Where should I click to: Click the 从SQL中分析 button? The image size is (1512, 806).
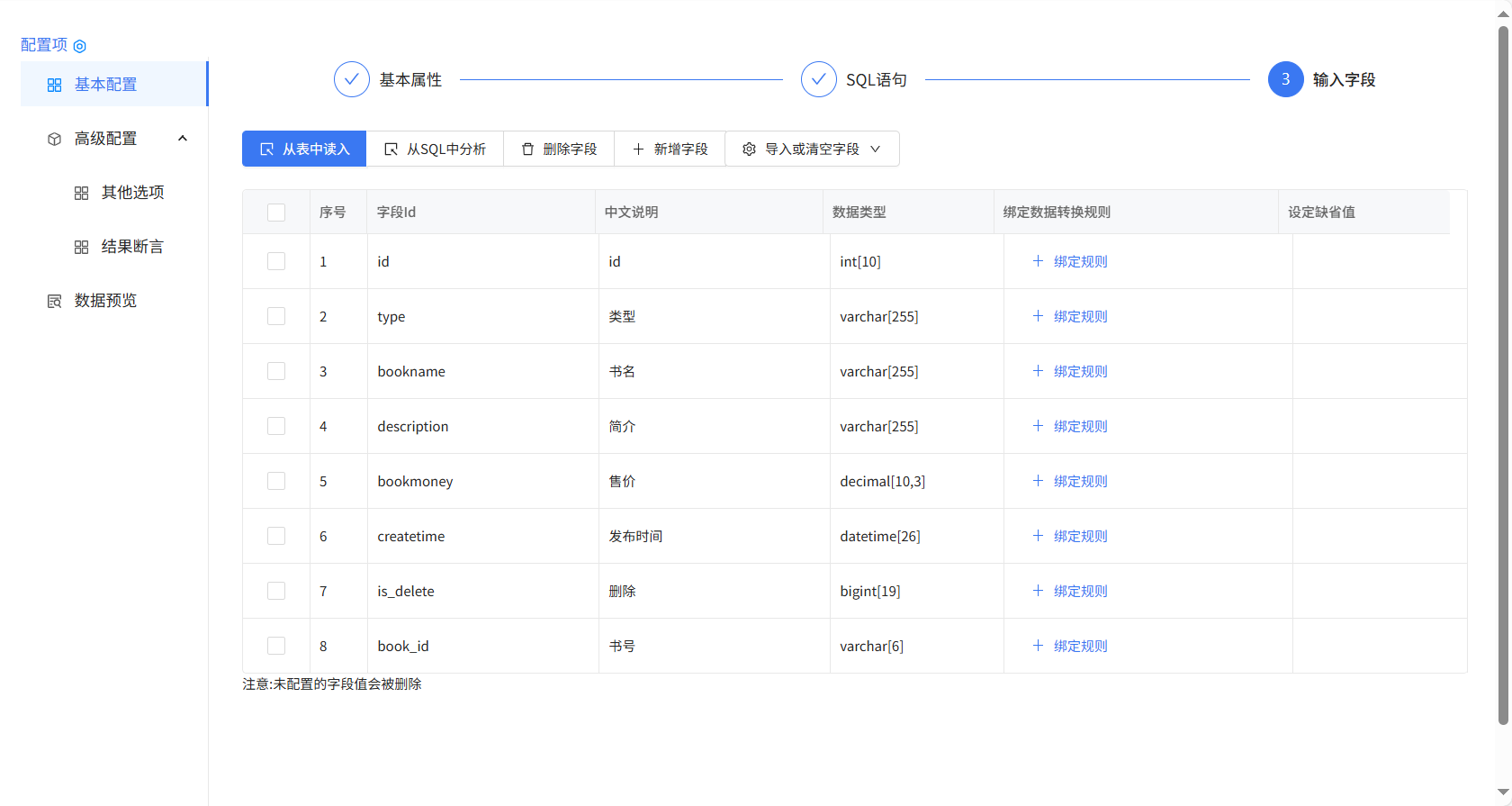(x=435, y=149)
